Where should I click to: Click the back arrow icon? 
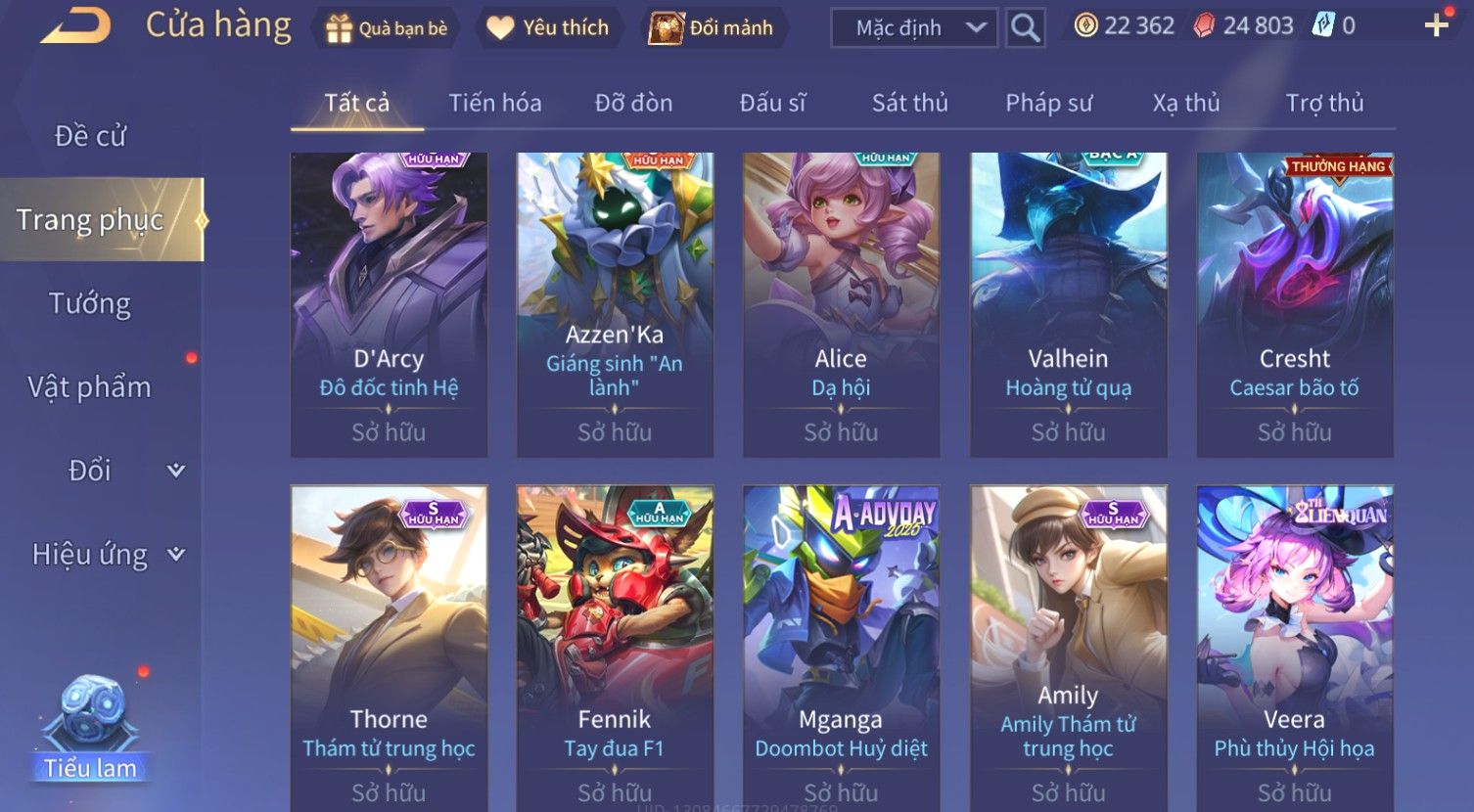[75, 26]
